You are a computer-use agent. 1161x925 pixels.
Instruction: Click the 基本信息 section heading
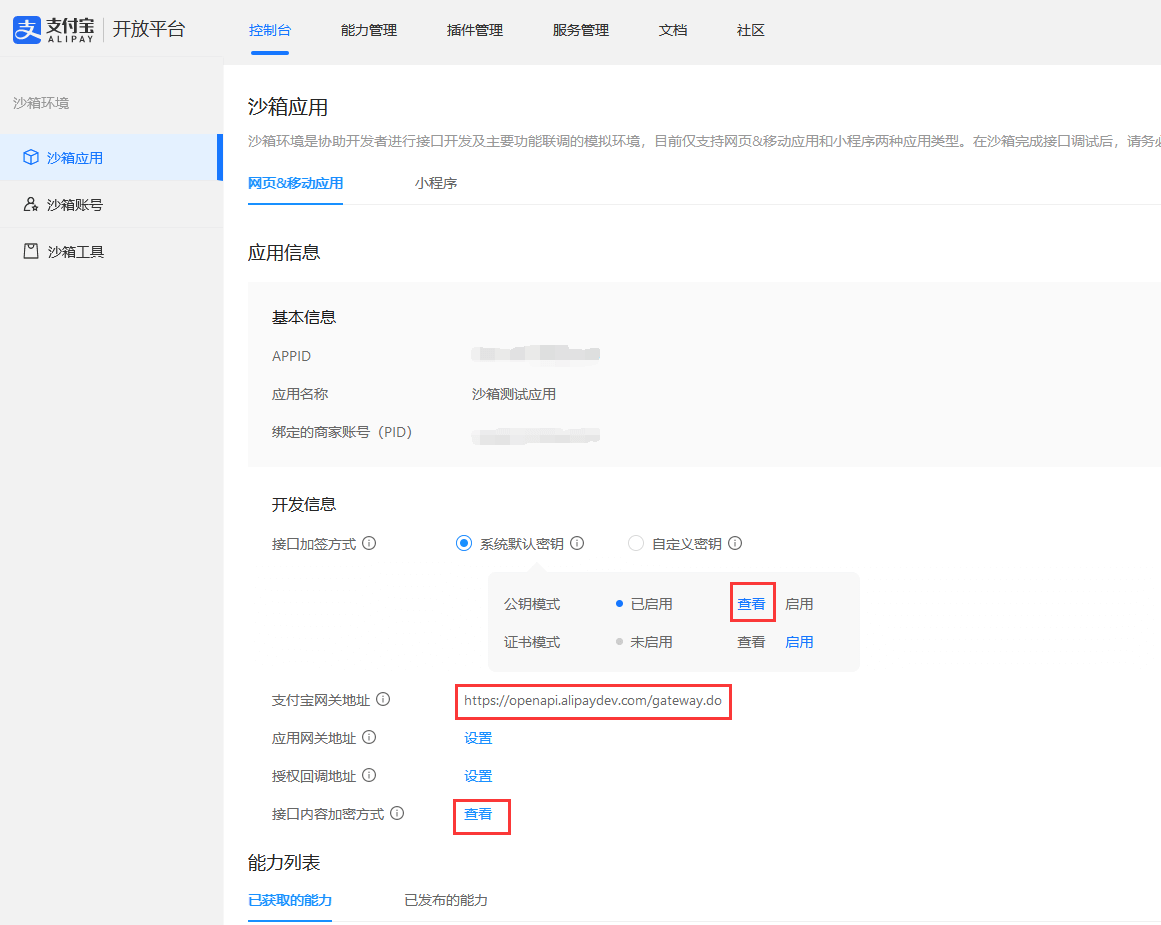(304, 317)
